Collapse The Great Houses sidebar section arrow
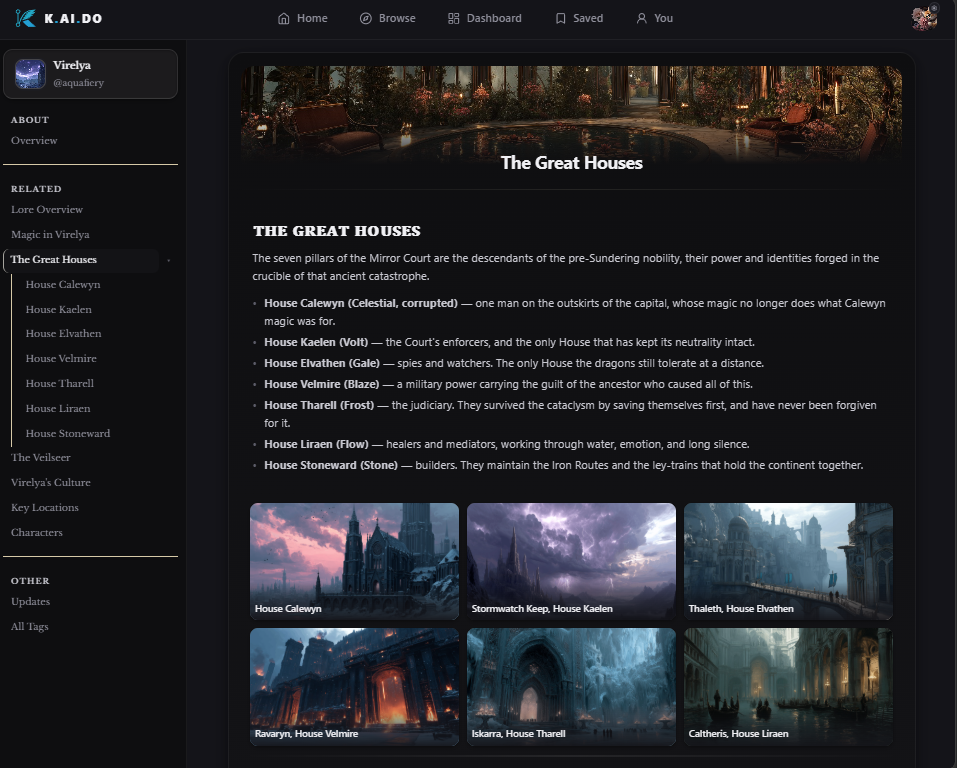Viewport: 957px width, 768px height. tap(168, 260)
